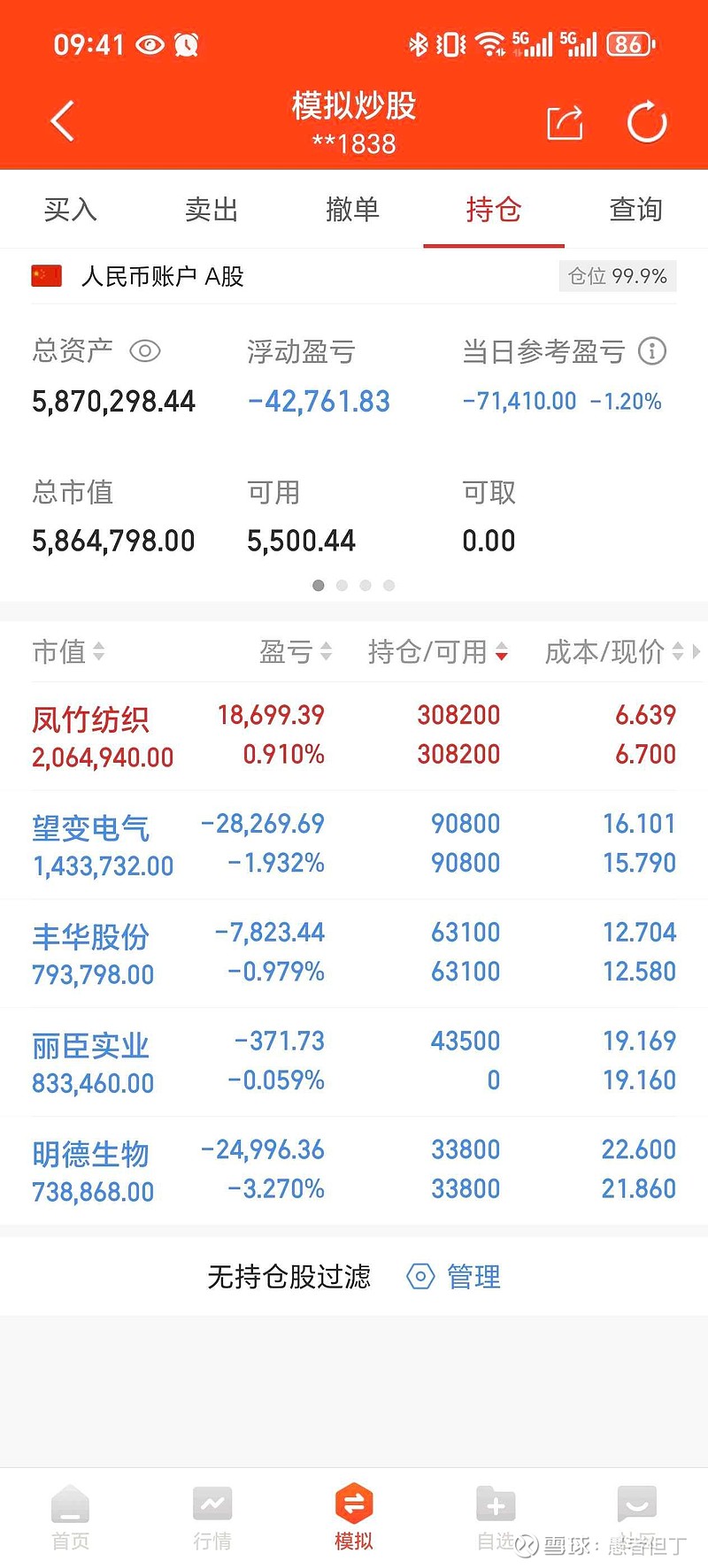Sort holdings by 市值 column
The image size is (708, 1568).
pyautogui.click(x=69, y=651)
